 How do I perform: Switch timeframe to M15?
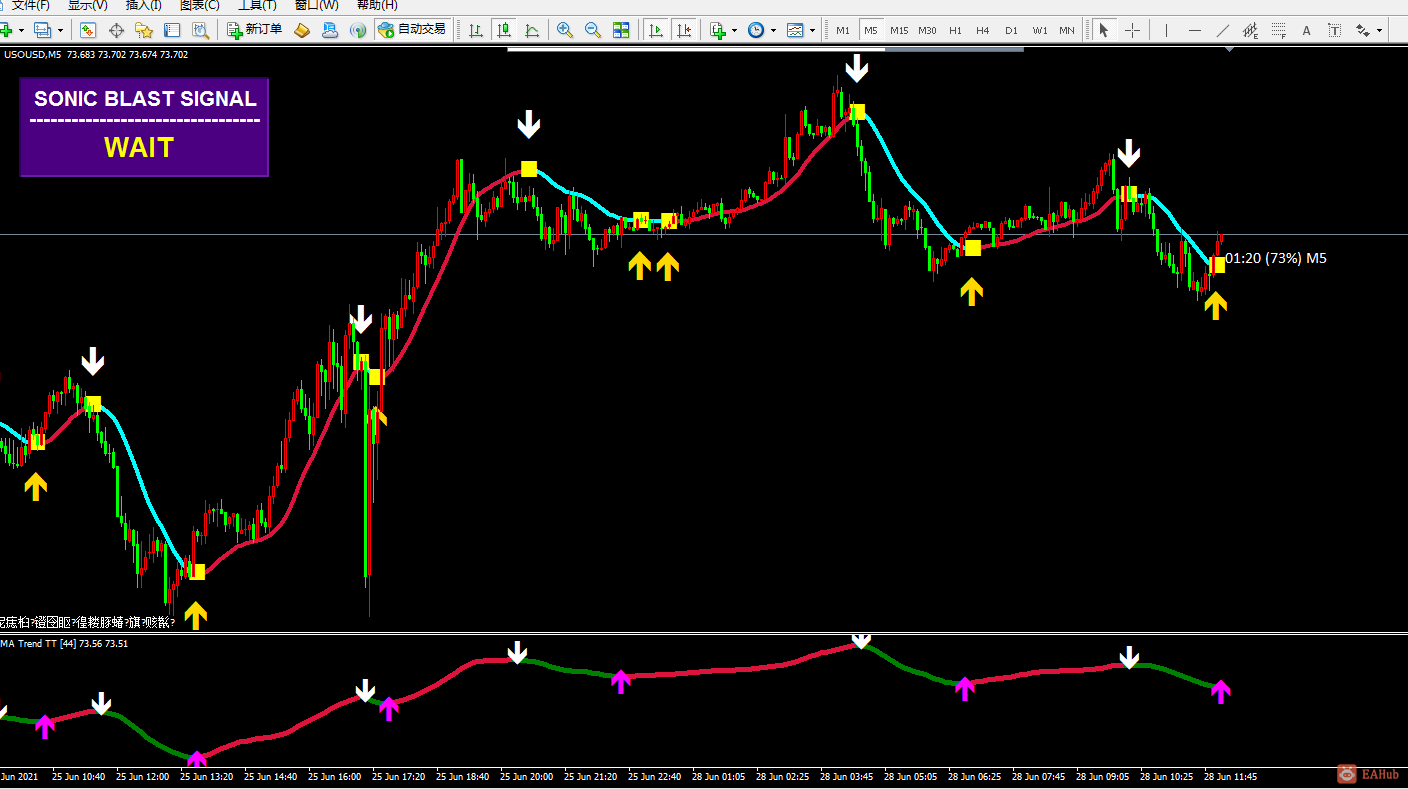[899, 30]
